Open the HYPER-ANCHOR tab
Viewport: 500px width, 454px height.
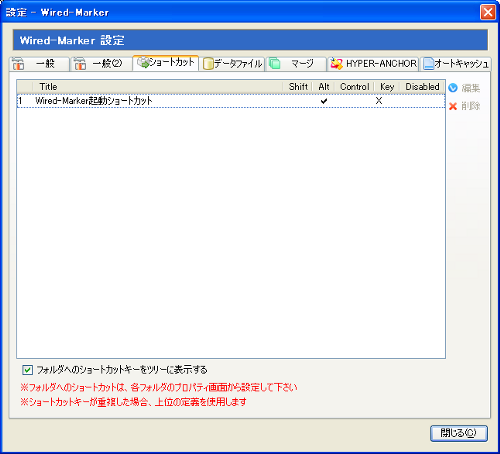(373, 64)
